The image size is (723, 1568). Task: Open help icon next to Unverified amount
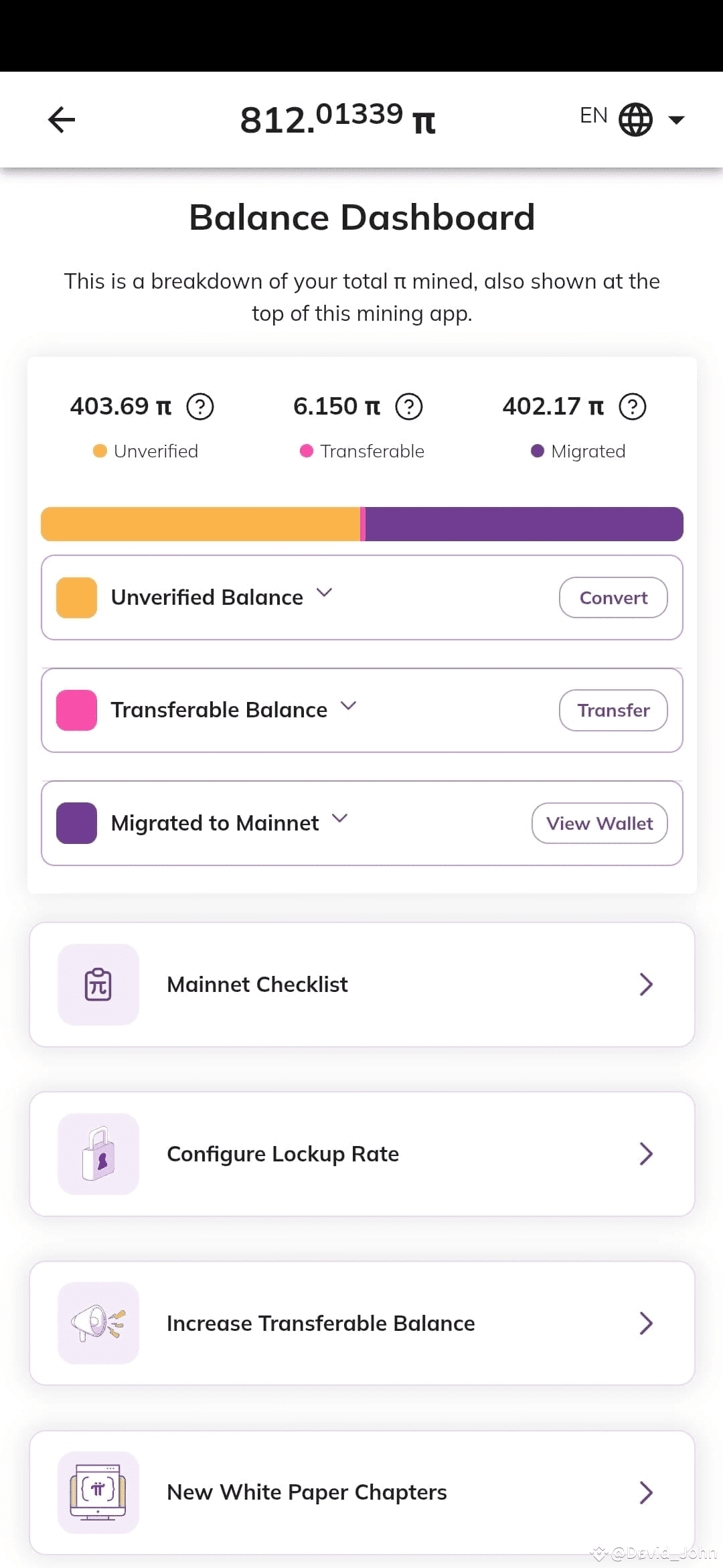coord(199,407)
